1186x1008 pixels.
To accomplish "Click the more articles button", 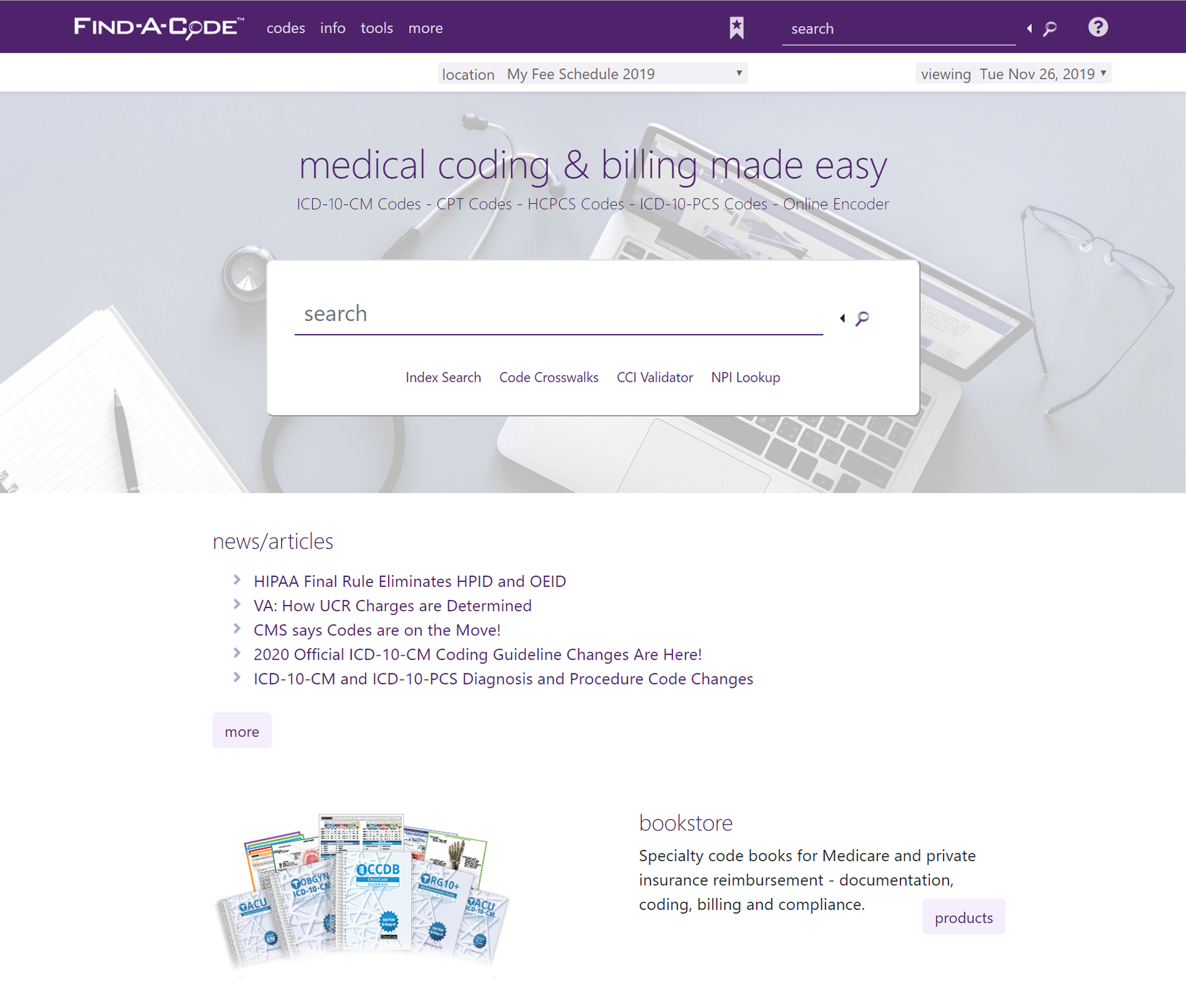I will (242, 731).
